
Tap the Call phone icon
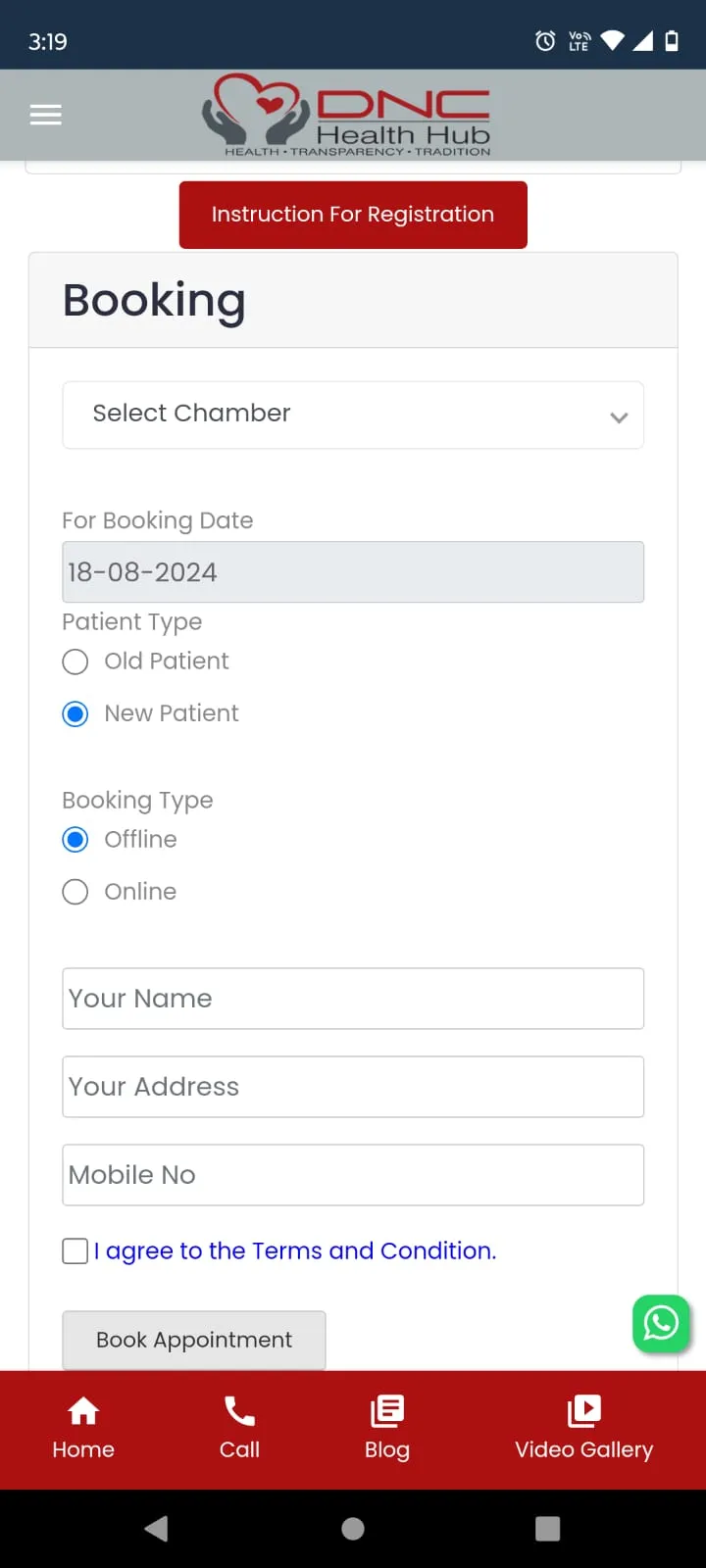(239, 1411)
